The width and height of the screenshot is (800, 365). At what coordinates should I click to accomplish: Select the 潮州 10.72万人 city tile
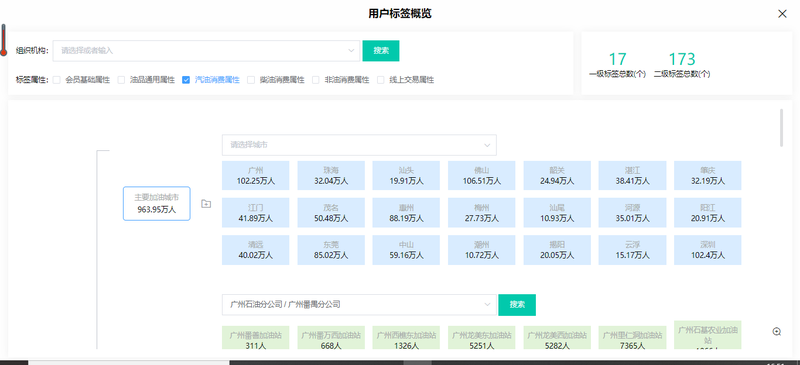(x=482, y=250)
